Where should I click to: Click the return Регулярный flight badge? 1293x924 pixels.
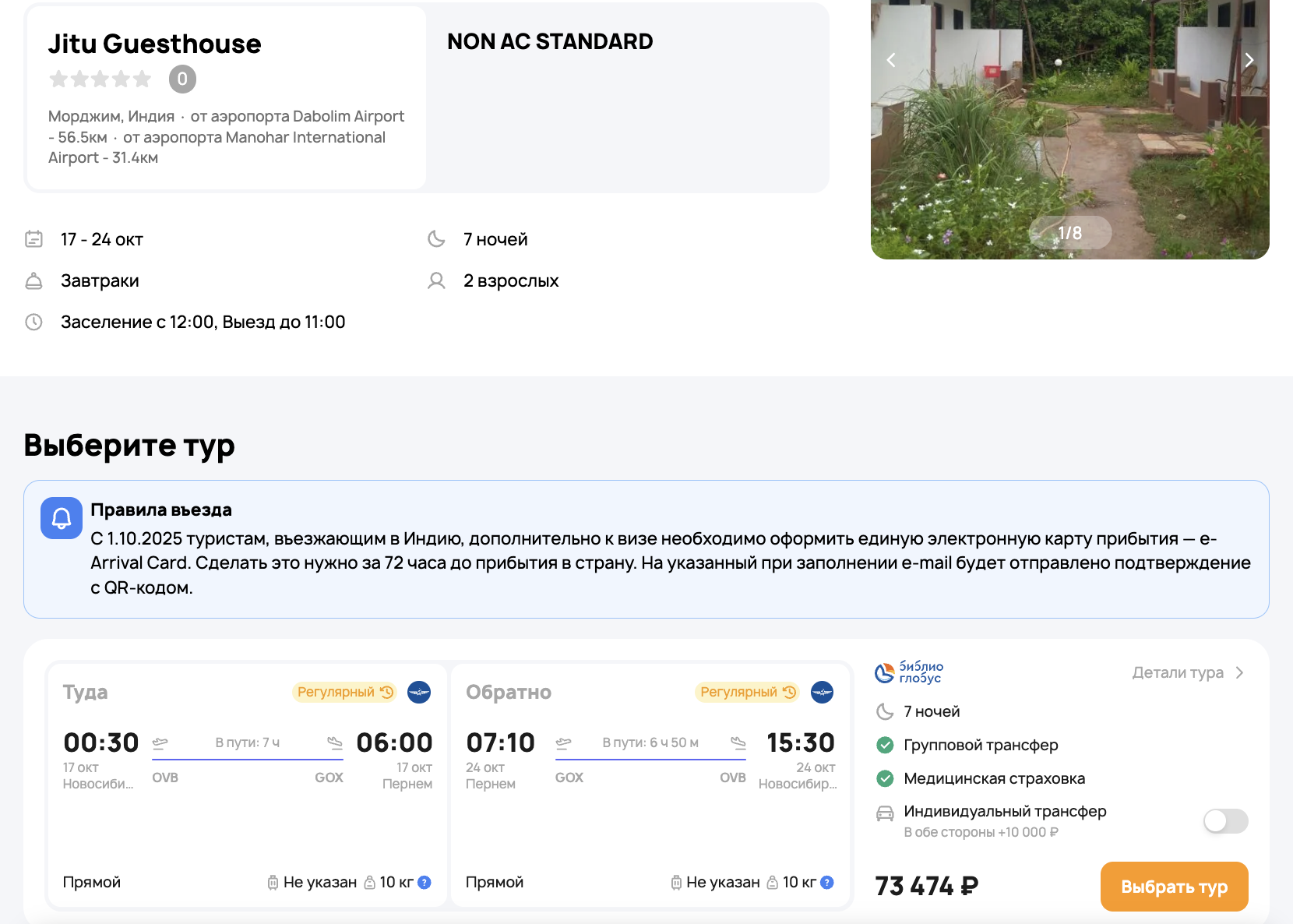pyautogui.click(x=747, y=692)
